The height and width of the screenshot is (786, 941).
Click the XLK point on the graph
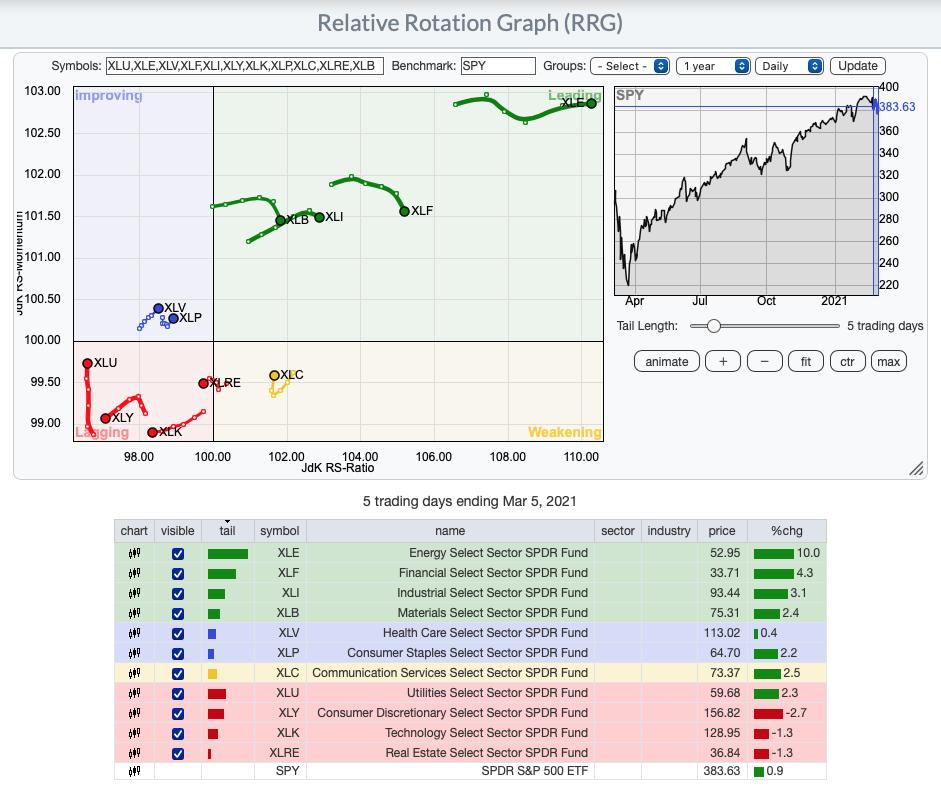tap(152, 432)
